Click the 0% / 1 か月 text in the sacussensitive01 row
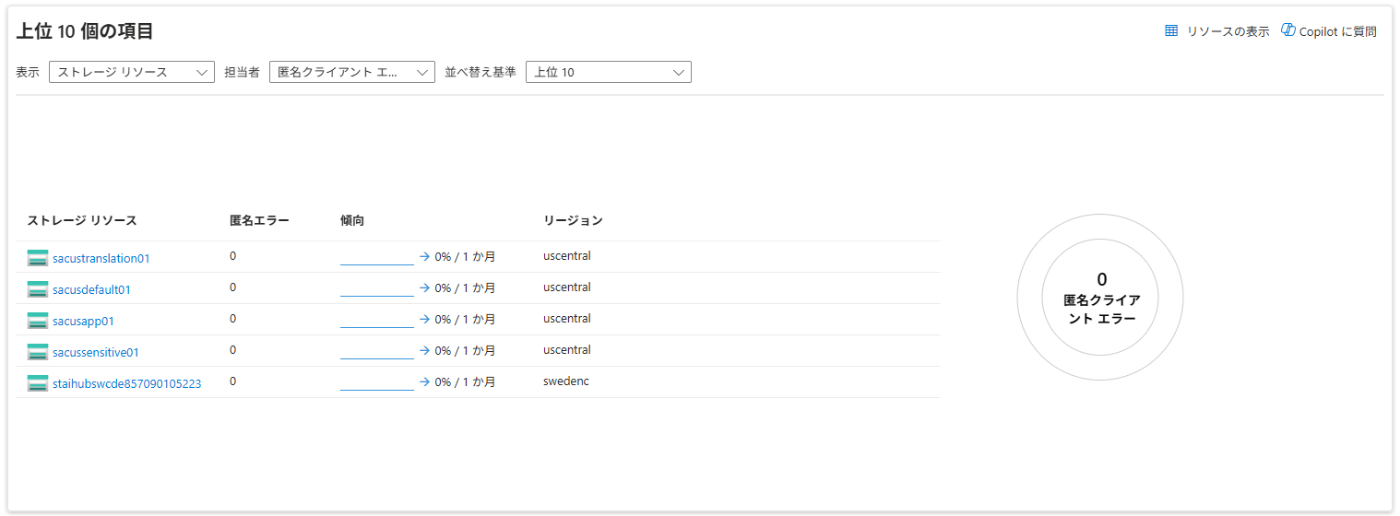Image resolution: width=1400 pixels, height=516 pixels. [x=465, y=351]
